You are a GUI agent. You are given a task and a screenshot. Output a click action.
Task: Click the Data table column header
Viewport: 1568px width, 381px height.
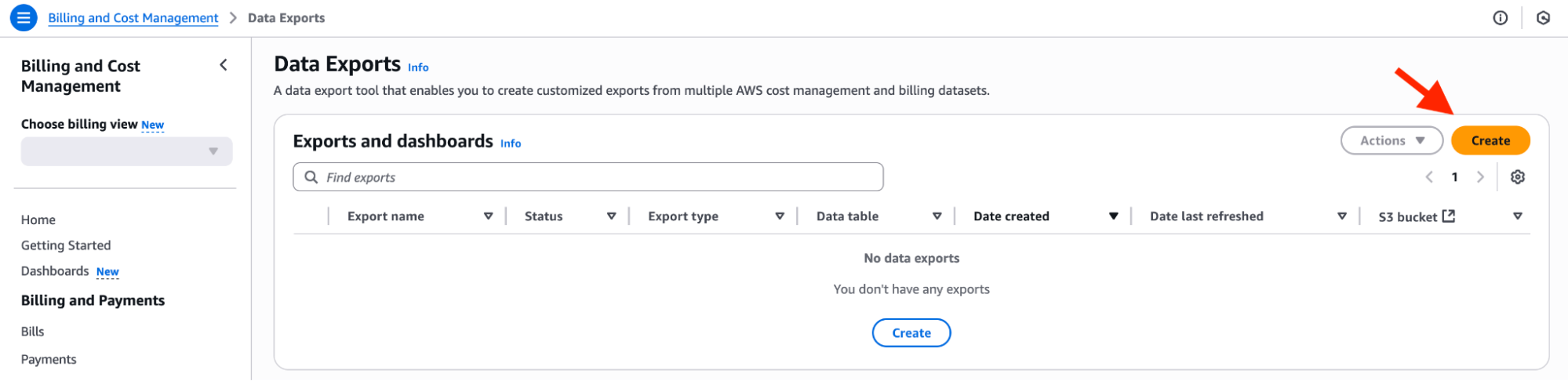click(847, 216)
